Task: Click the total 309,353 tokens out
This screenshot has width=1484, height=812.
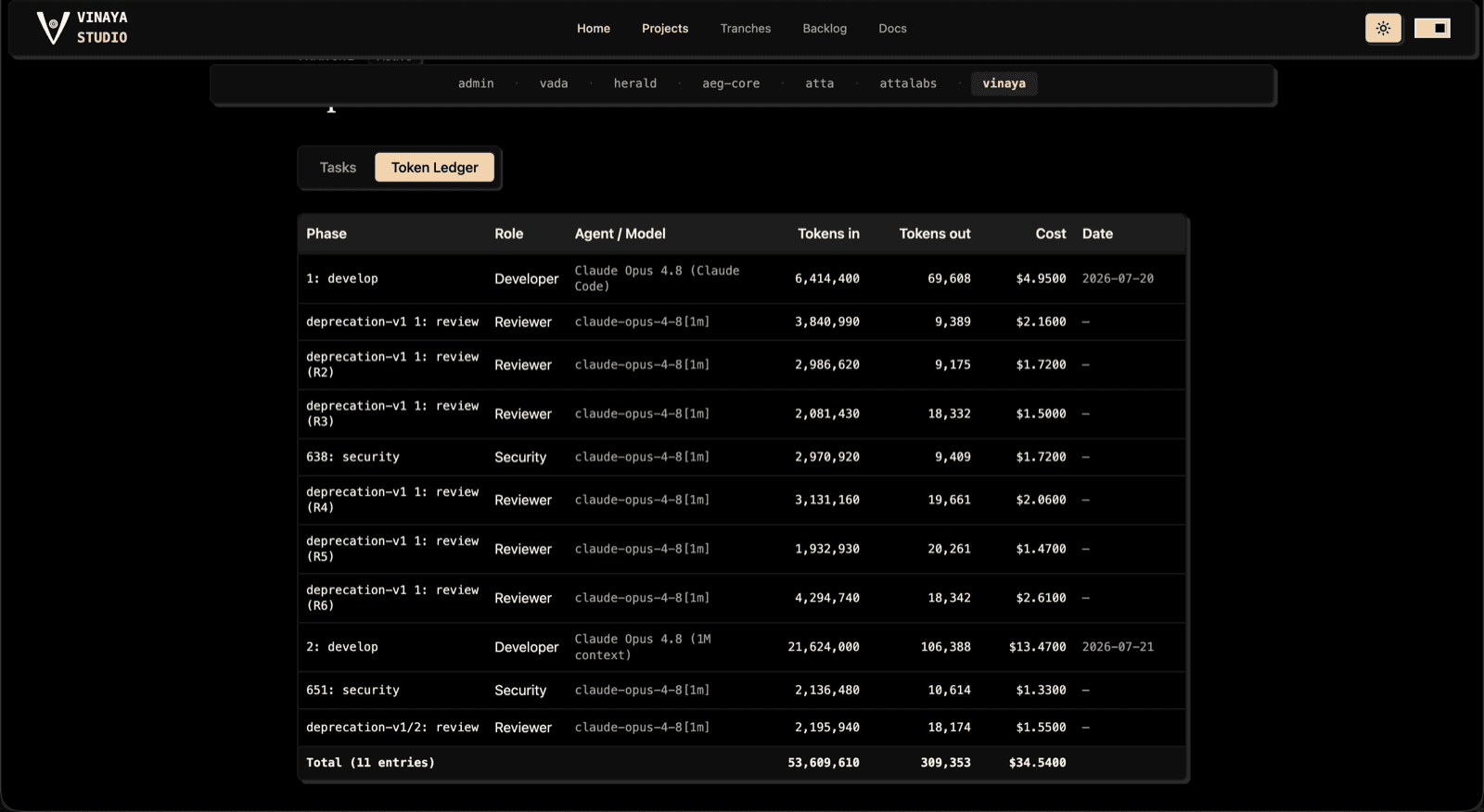Action: click(x=945, y=763)
